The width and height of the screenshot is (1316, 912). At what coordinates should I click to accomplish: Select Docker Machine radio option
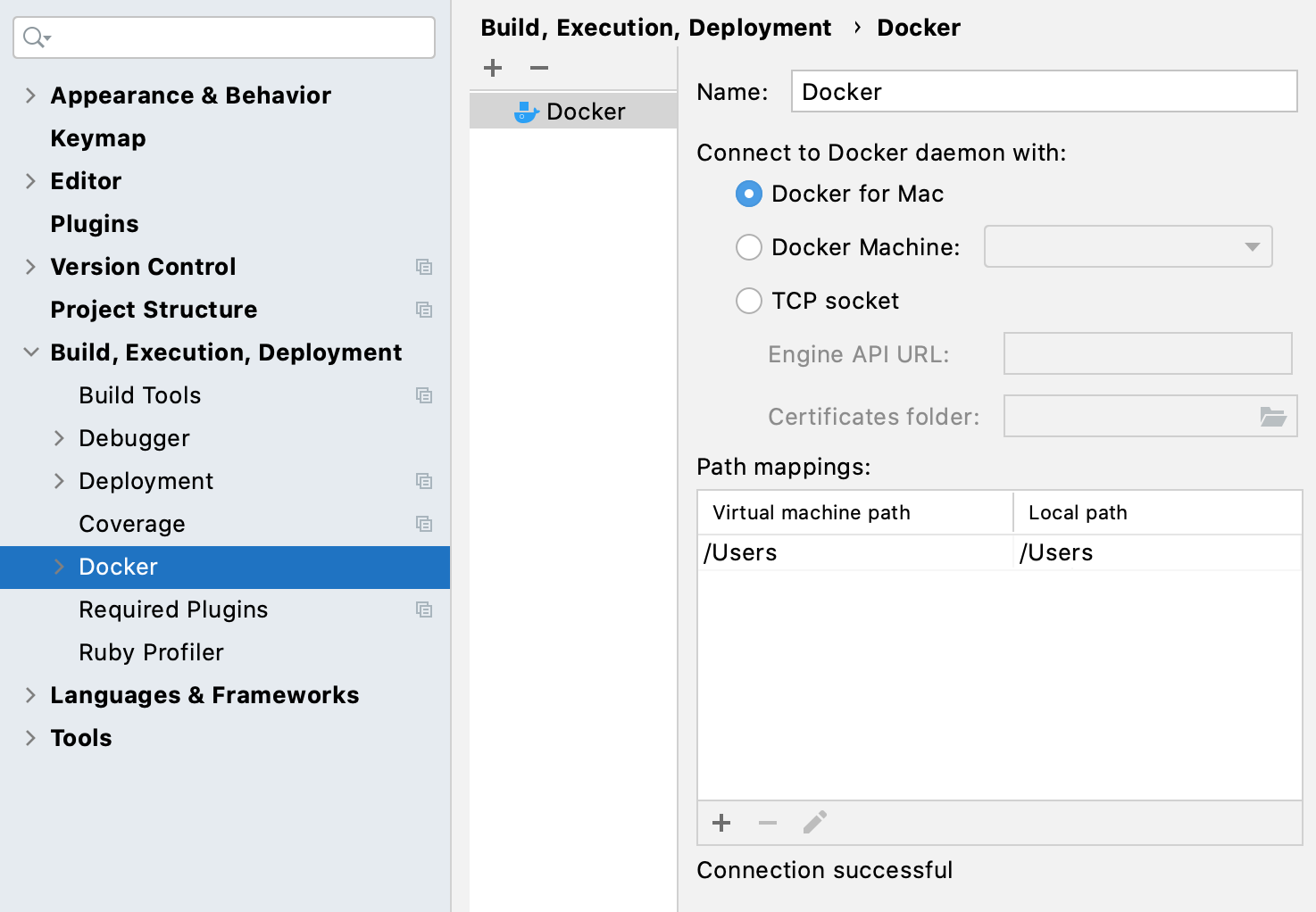point(749,247)
